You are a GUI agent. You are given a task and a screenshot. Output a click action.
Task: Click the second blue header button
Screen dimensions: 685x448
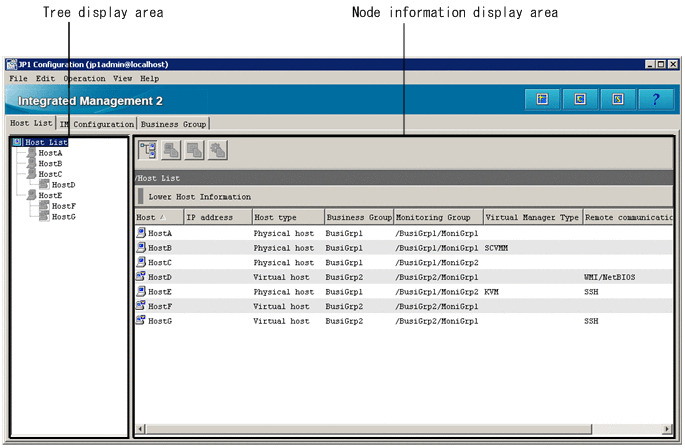pos(579,99)
